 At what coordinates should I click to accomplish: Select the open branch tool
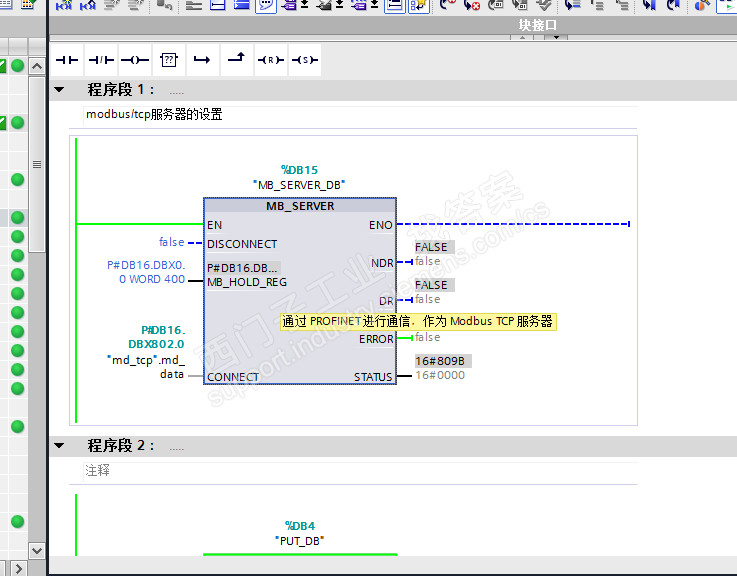click(203, 60)
